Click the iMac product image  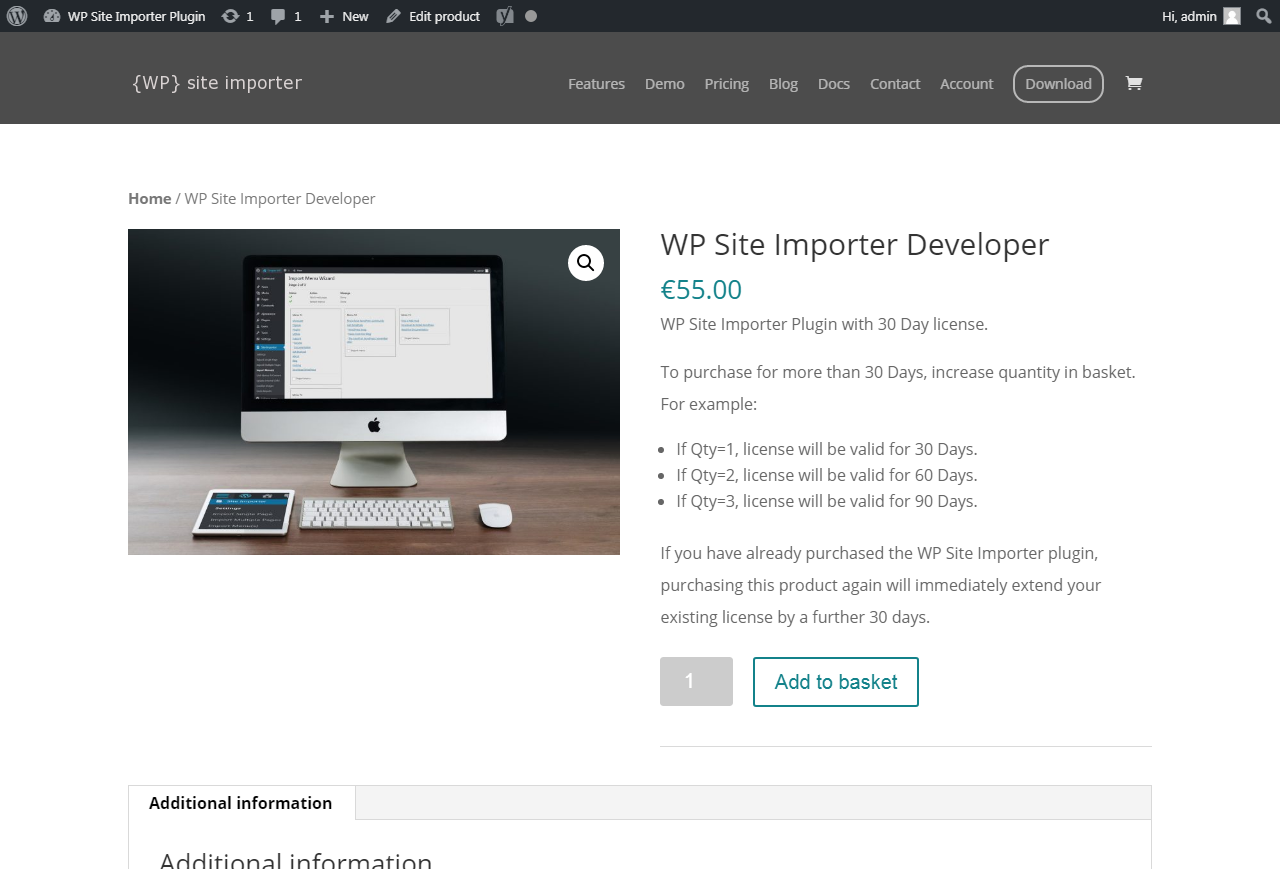374,392
